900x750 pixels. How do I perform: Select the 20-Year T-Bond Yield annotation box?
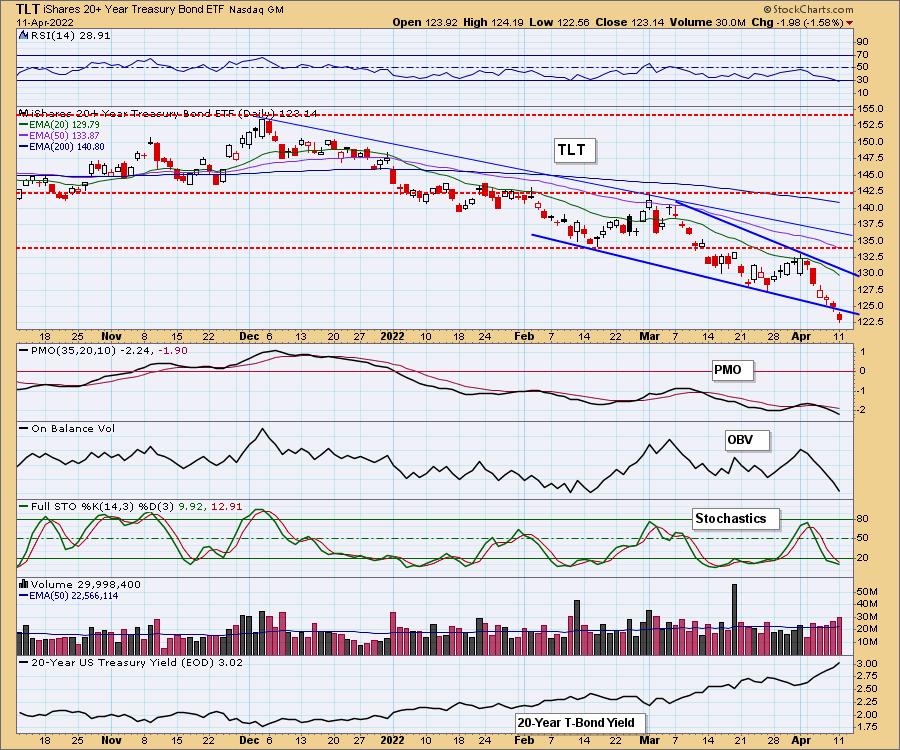pos(580,722)
